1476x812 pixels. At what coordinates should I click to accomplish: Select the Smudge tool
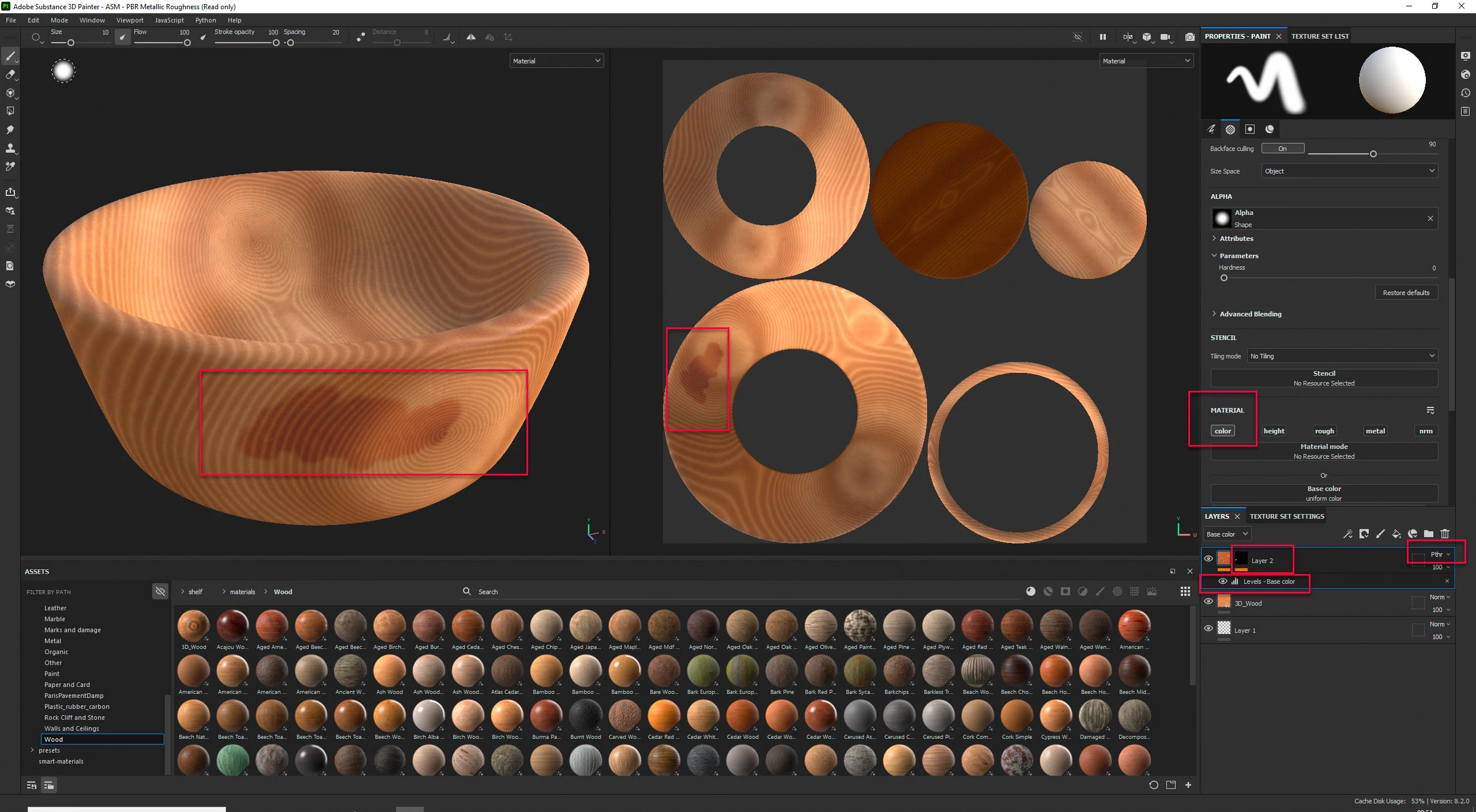pos(10,130)
